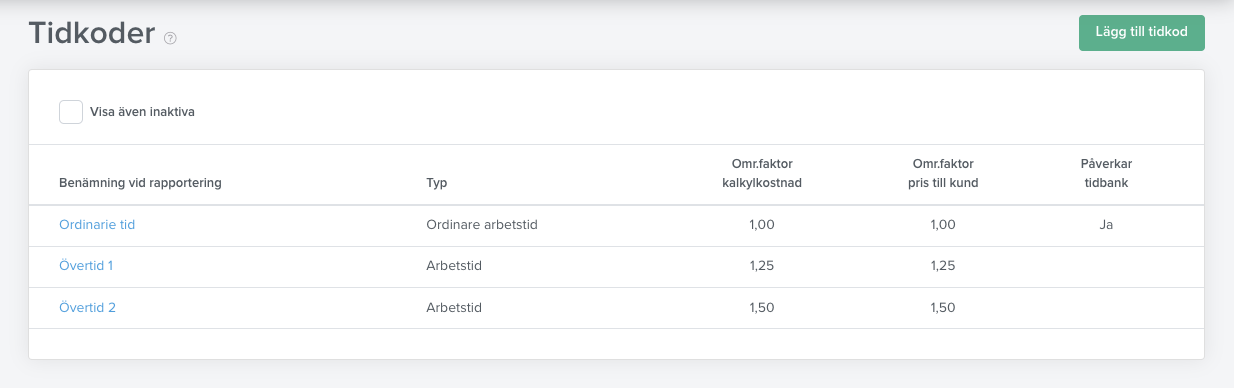Click Arbetstid type in Övertid 1 row
The width and height of the screenshot is (1234, 388).
click(x=454, y=266)
